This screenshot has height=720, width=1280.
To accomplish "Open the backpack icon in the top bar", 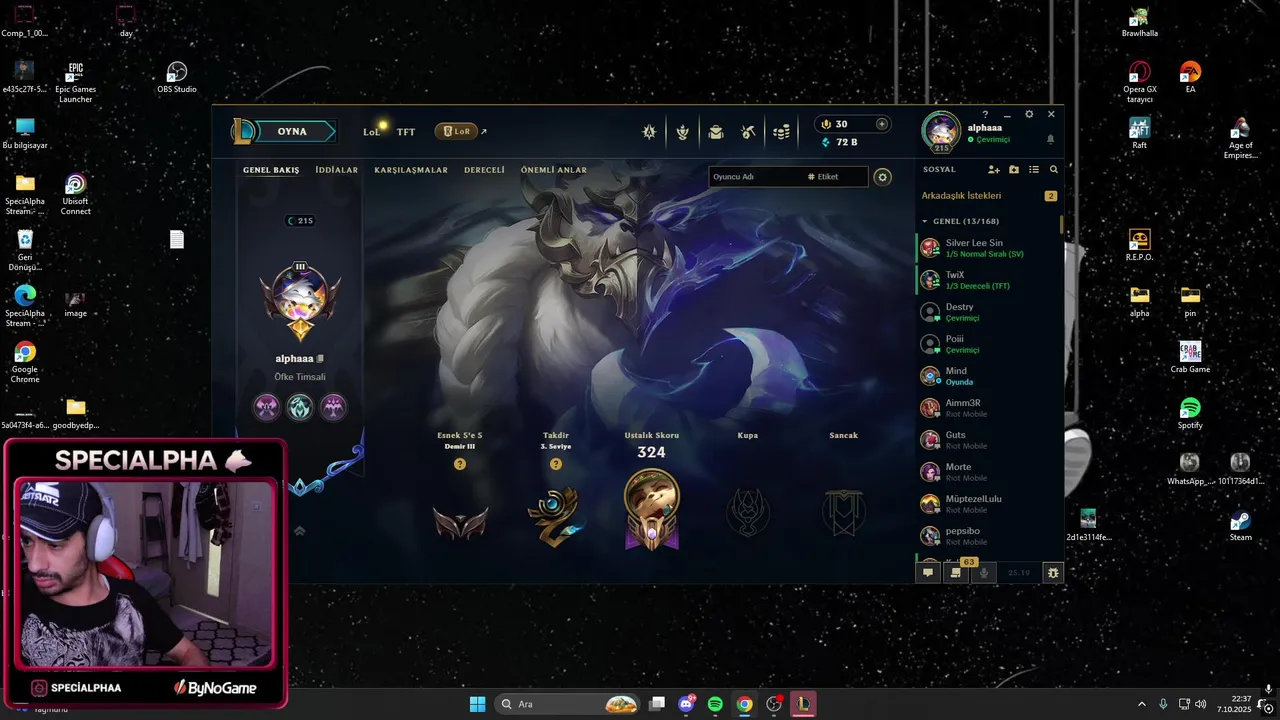I will coord(716,131).
